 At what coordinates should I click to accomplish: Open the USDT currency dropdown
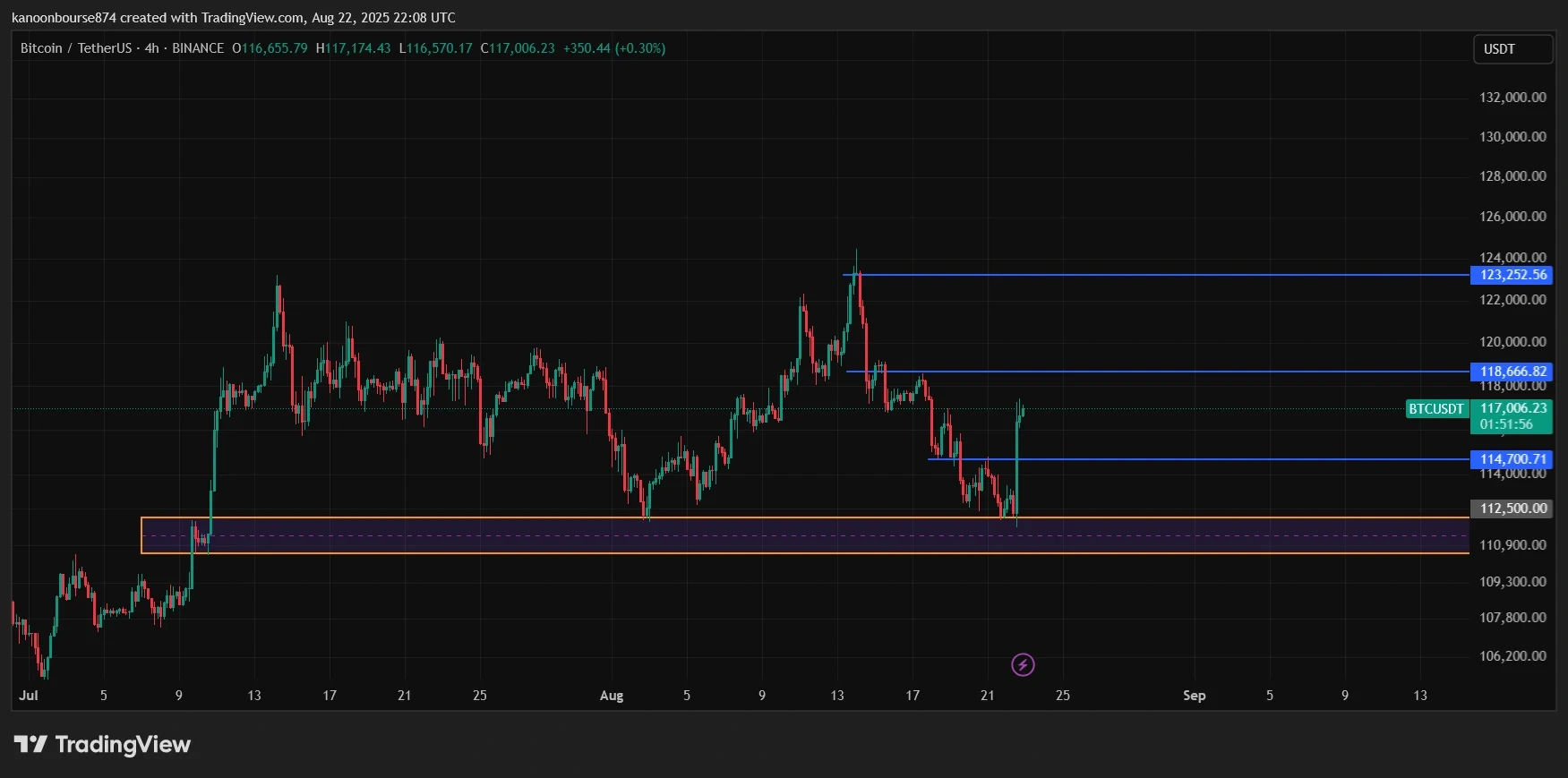[1512, 49]
